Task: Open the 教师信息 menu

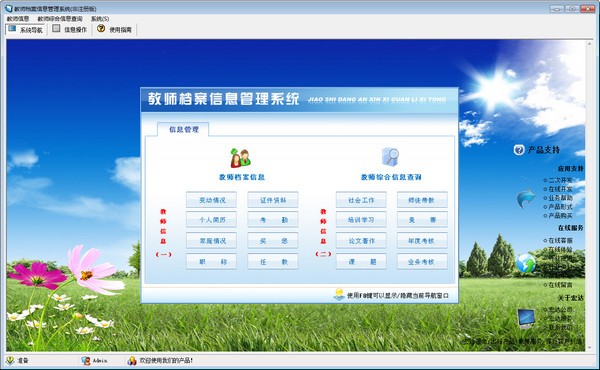Action: [18, 19]
